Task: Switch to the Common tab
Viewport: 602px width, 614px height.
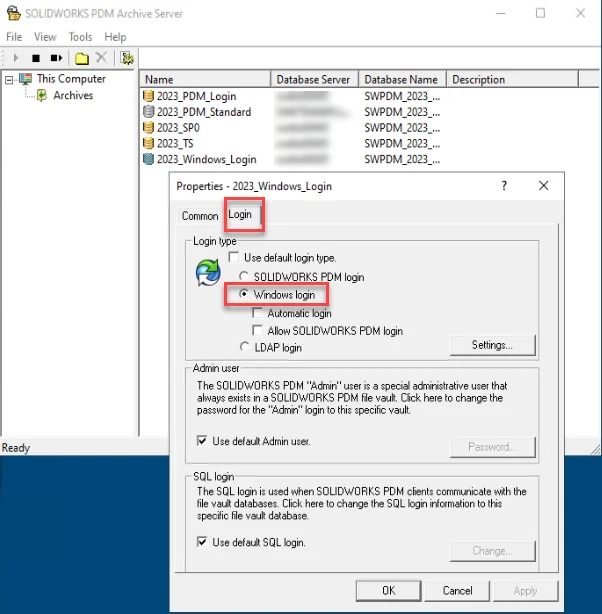Action: tap(200, 216)
